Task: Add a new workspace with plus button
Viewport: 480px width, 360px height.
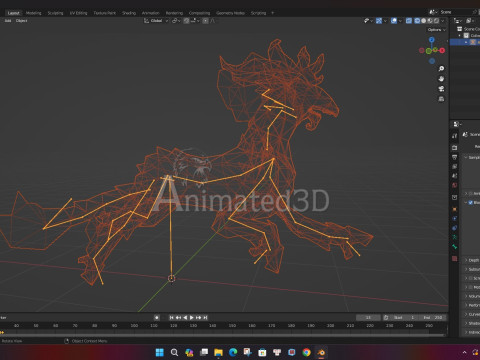Action: 272,13
